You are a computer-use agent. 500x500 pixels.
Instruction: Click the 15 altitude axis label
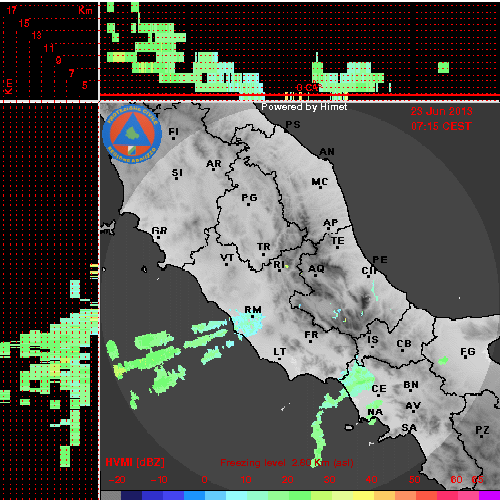[24, 23]
